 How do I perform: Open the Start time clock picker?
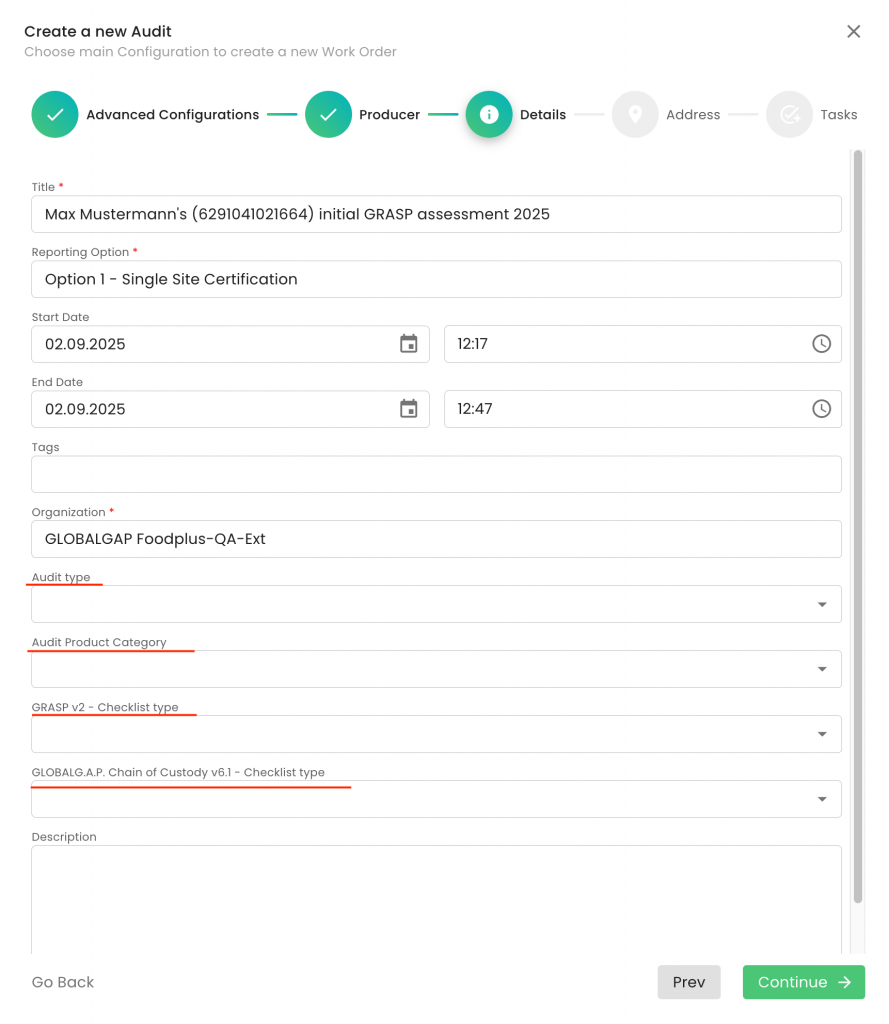click(x=820, y=344)
